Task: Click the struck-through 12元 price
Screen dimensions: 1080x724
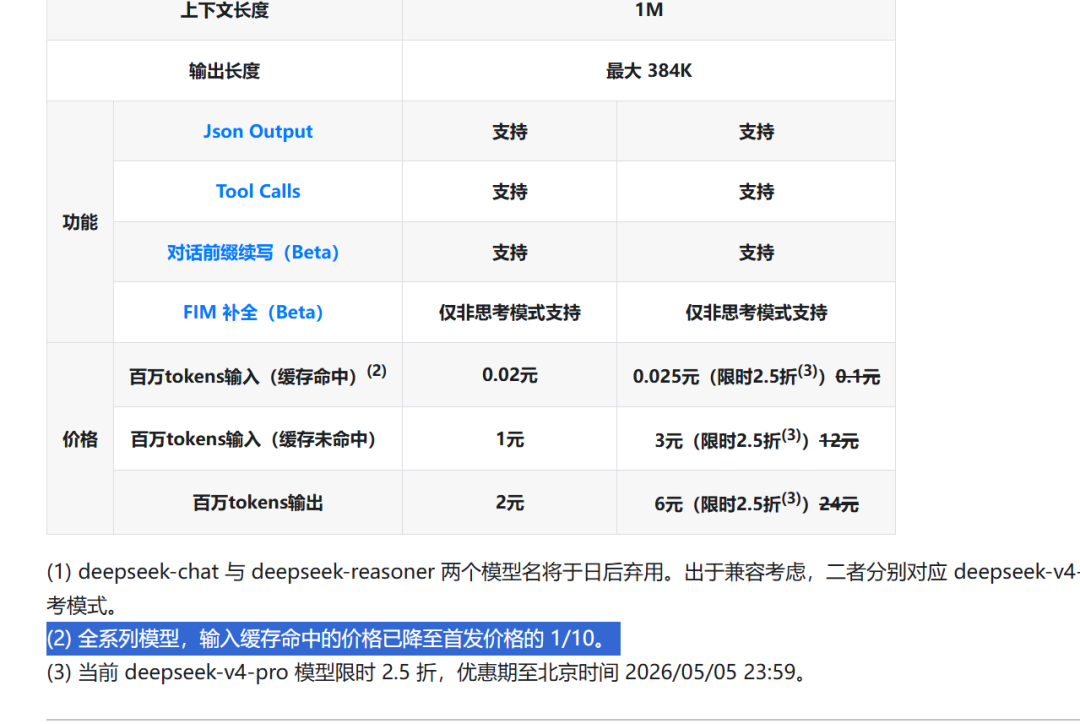Action: (x=838, y=440)
